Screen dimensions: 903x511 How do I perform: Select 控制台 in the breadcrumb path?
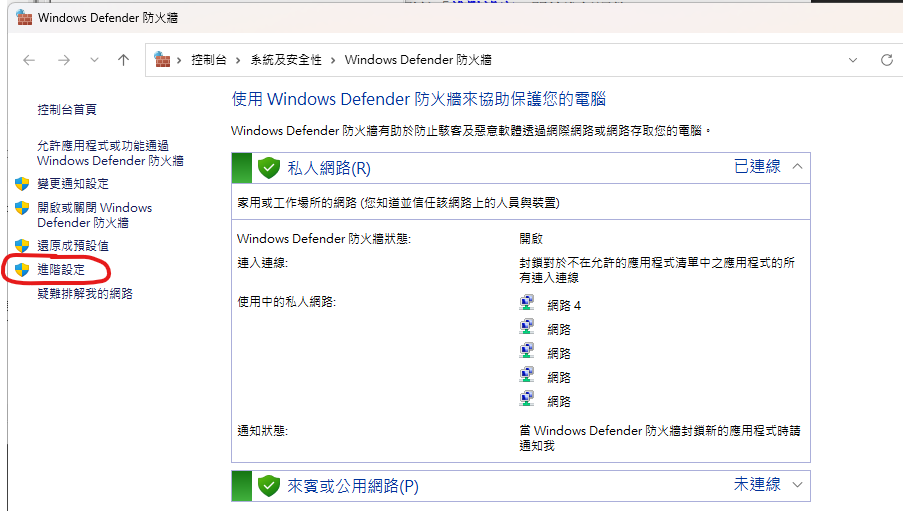tap(210, 60)
